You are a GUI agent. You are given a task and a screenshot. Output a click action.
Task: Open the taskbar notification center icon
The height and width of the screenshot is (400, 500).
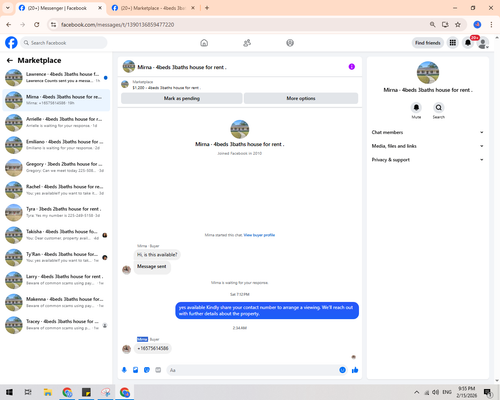click(x=488, y=392)
